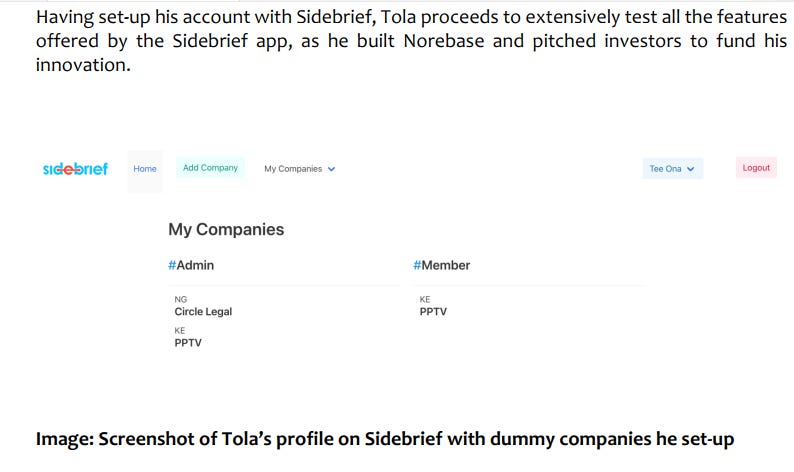Click the hash symbol before Member
Screen dimensions: 794x472
pos(417,265)
